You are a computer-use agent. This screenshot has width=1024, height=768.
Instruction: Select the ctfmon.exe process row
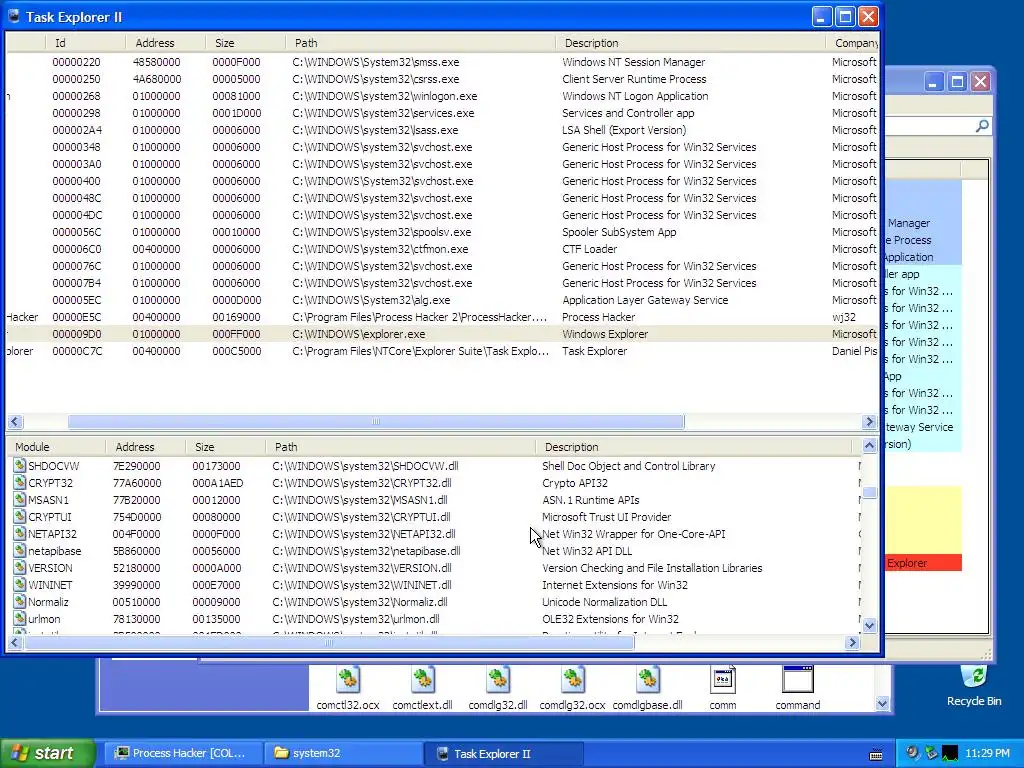pyautogui.click(x=442, y=249)
